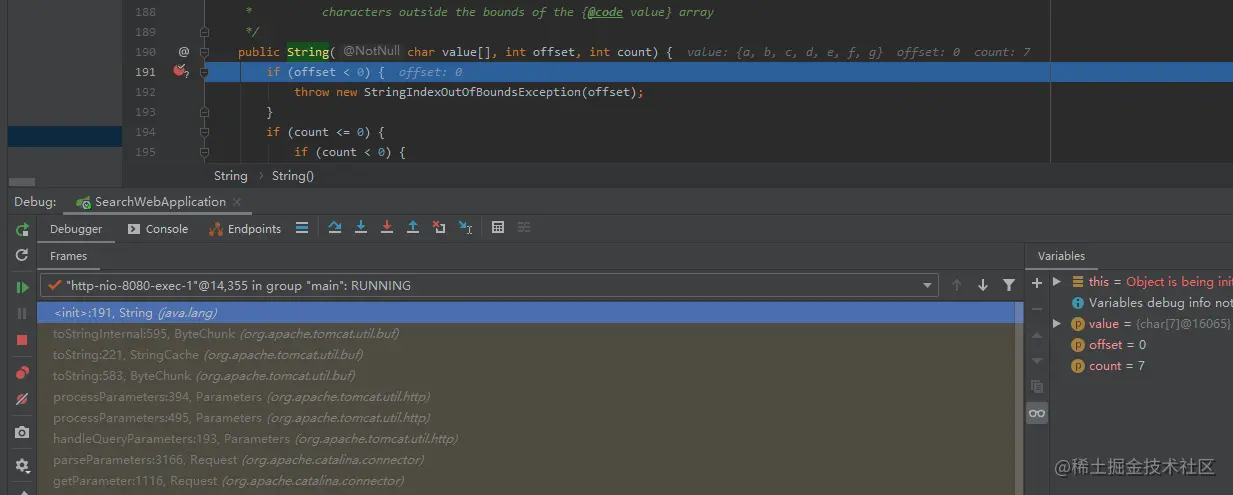The width and height of the screenshot is (1233, 495).
Task: Click the Step Over icon
Action: pos(335,228)
